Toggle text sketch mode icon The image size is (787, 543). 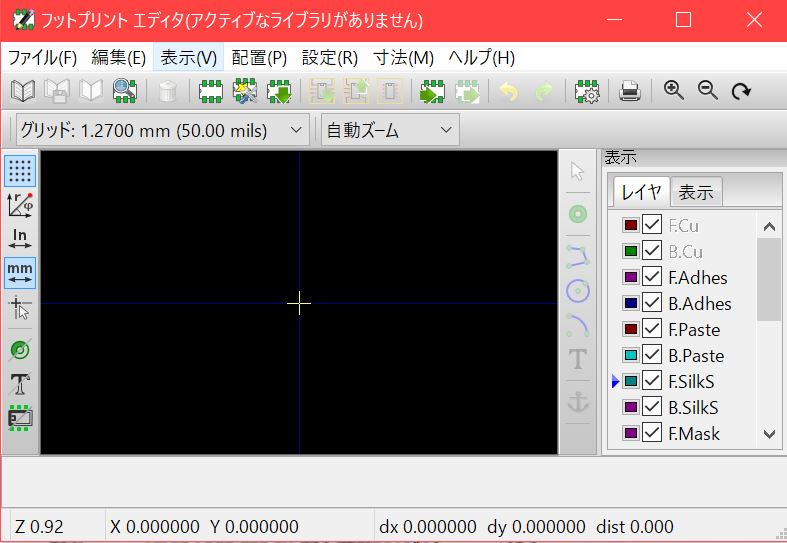20,384
